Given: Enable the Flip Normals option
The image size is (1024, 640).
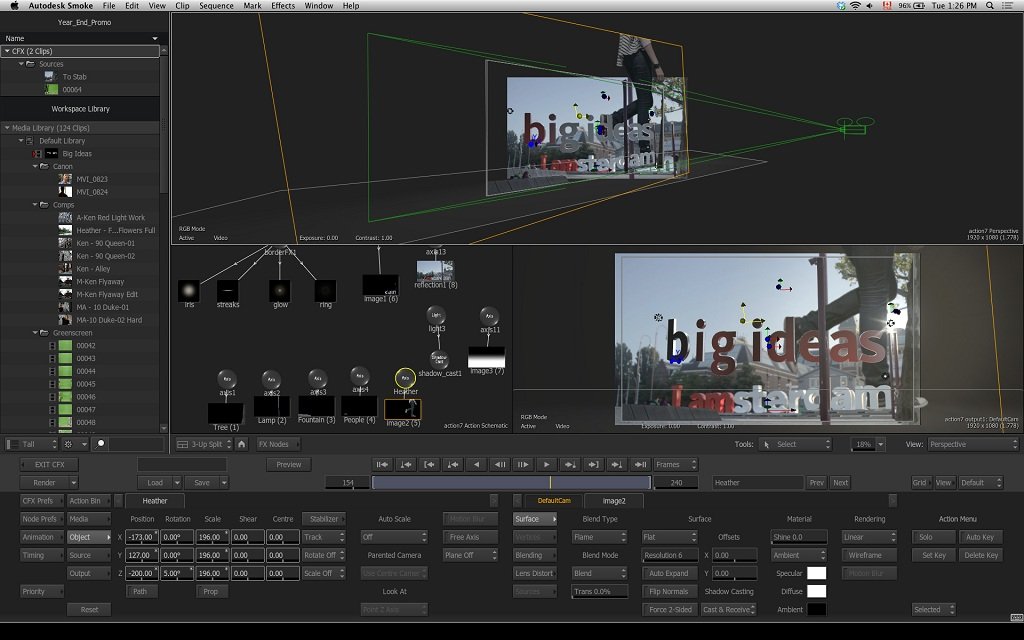Looking at the screenshot, I should [669, 591].
